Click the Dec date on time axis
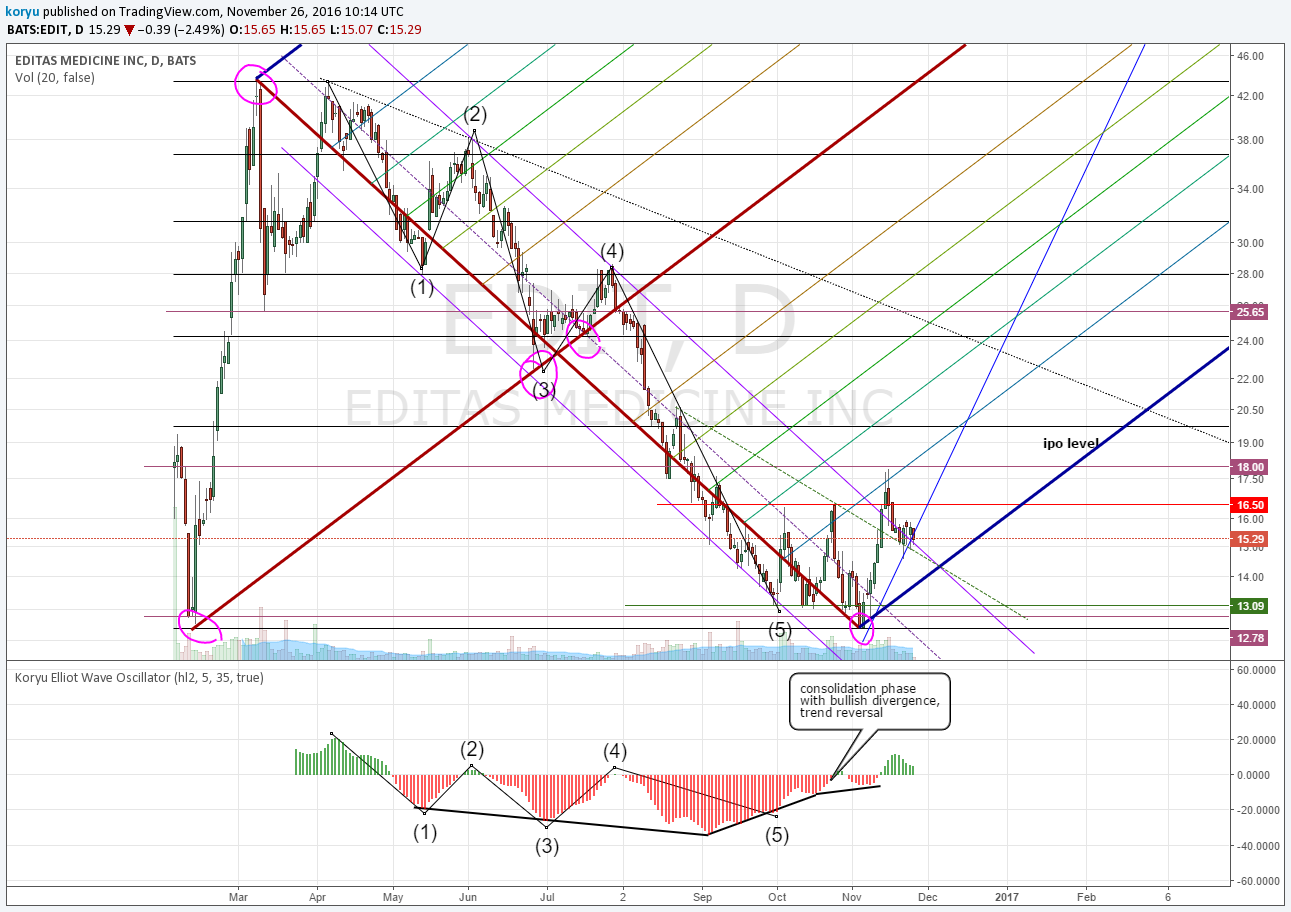1291x912 pixels. pos(928,899)
